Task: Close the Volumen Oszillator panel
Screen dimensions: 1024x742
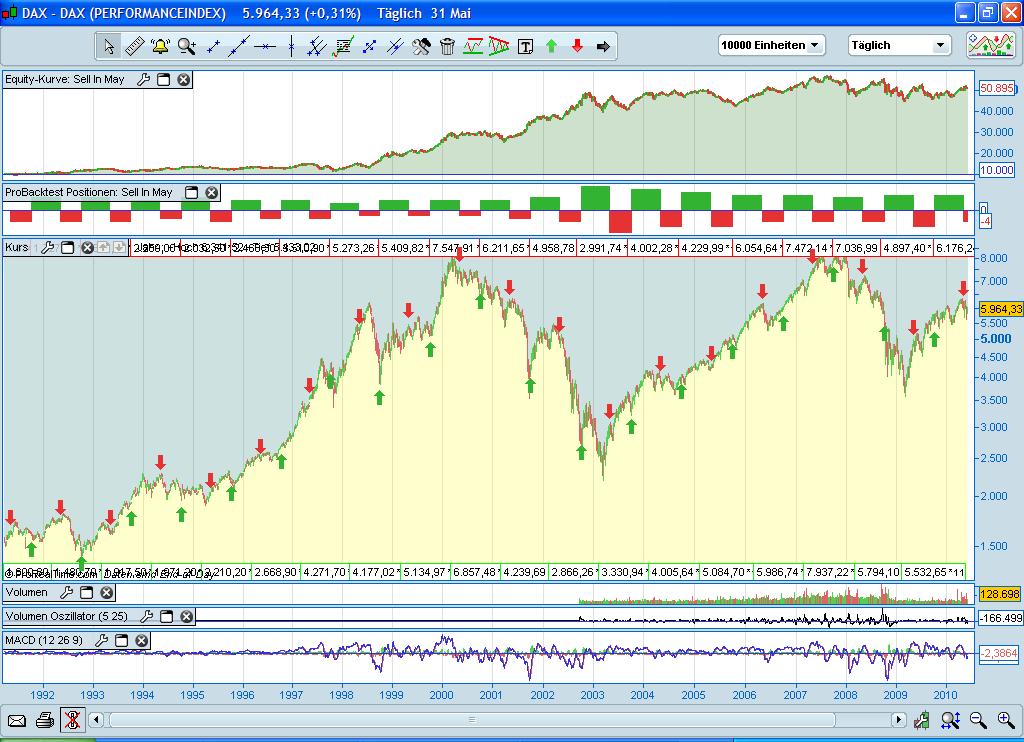Action: click(x=187, y=616)
